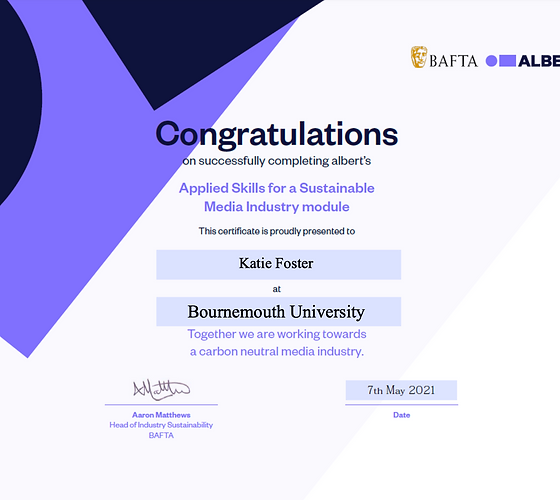This screenshot has height=500, width=560.
Task: Click 'BAFTA' under the signatory title
Action: coord(161,435)
